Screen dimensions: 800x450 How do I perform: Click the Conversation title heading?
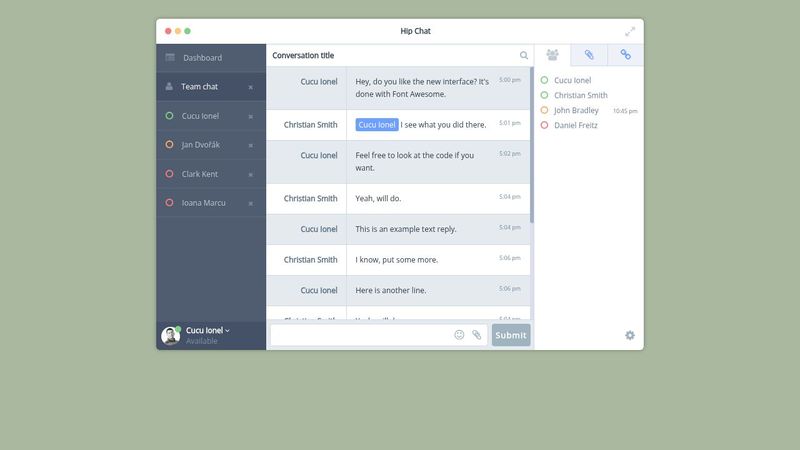(303, 55)
